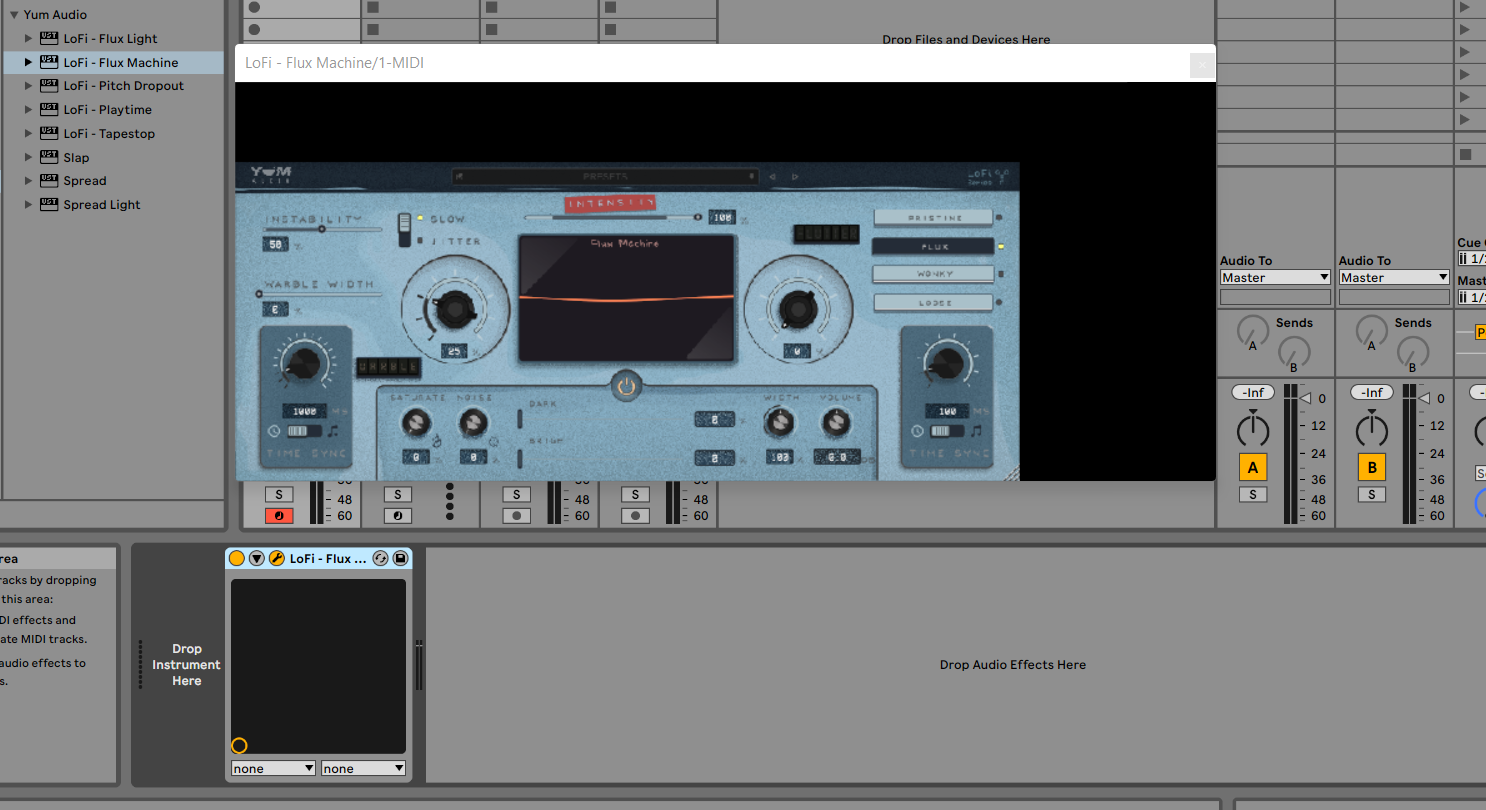This screenshot has width=1486, height=810.
Task: Click the Intensity value field showing 100
Action: (x=722, y=217)
